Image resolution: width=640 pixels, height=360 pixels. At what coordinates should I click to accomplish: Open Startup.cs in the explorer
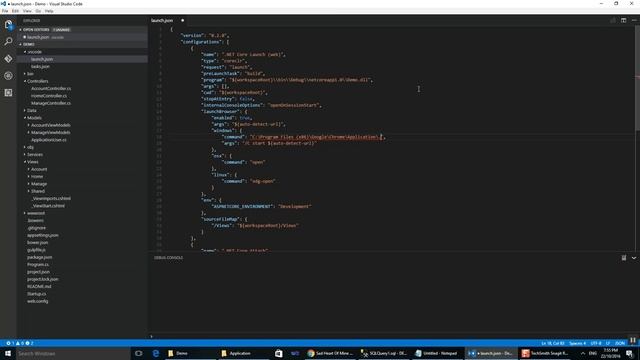click(x=37, y=294)
